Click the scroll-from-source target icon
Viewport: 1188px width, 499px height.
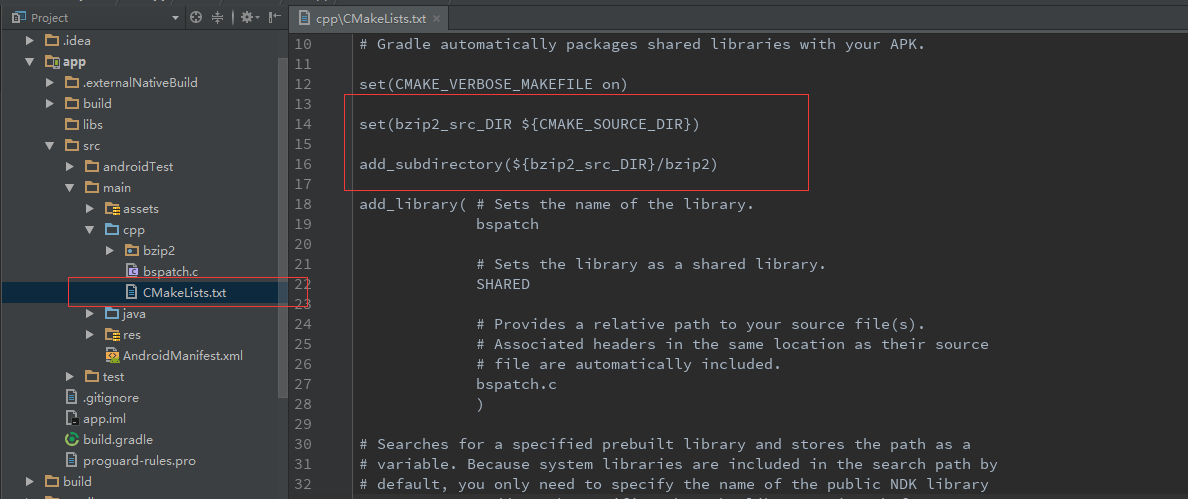(x=196, y=17)
